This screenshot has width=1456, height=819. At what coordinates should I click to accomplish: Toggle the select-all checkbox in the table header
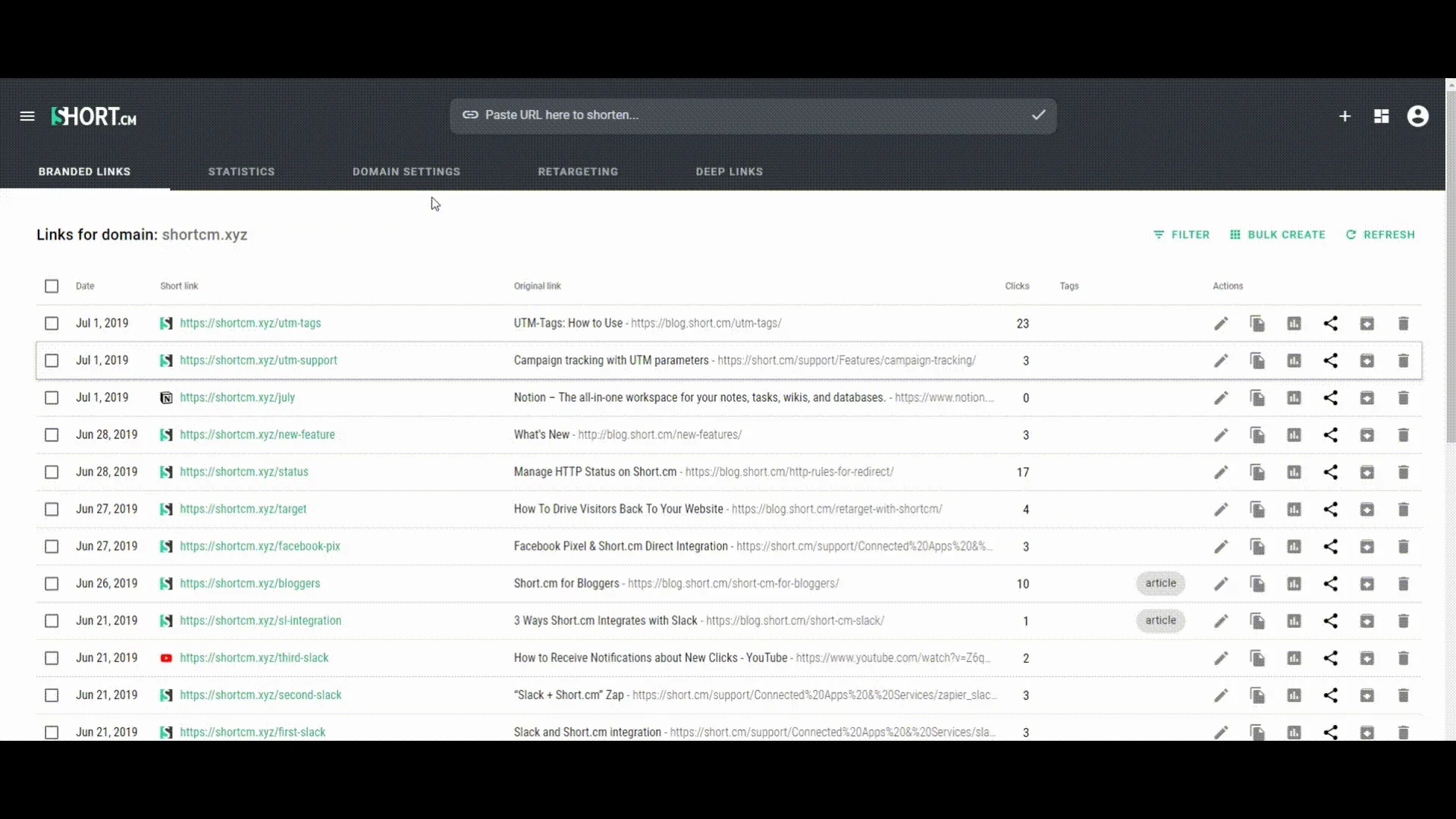coord(52,286)
